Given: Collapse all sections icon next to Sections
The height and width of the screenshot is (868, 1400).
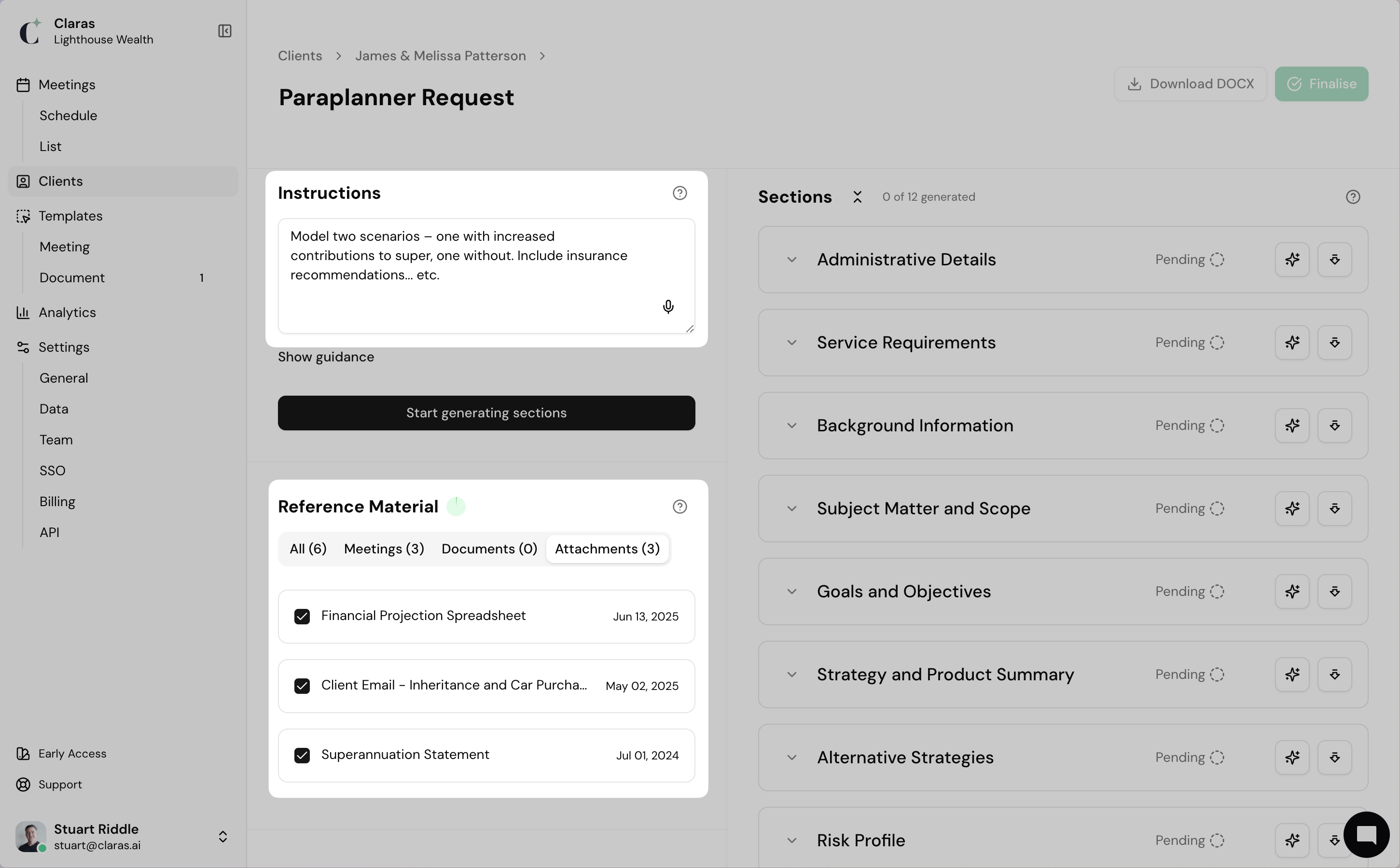Looking at the screenshot, I should 857,197.
